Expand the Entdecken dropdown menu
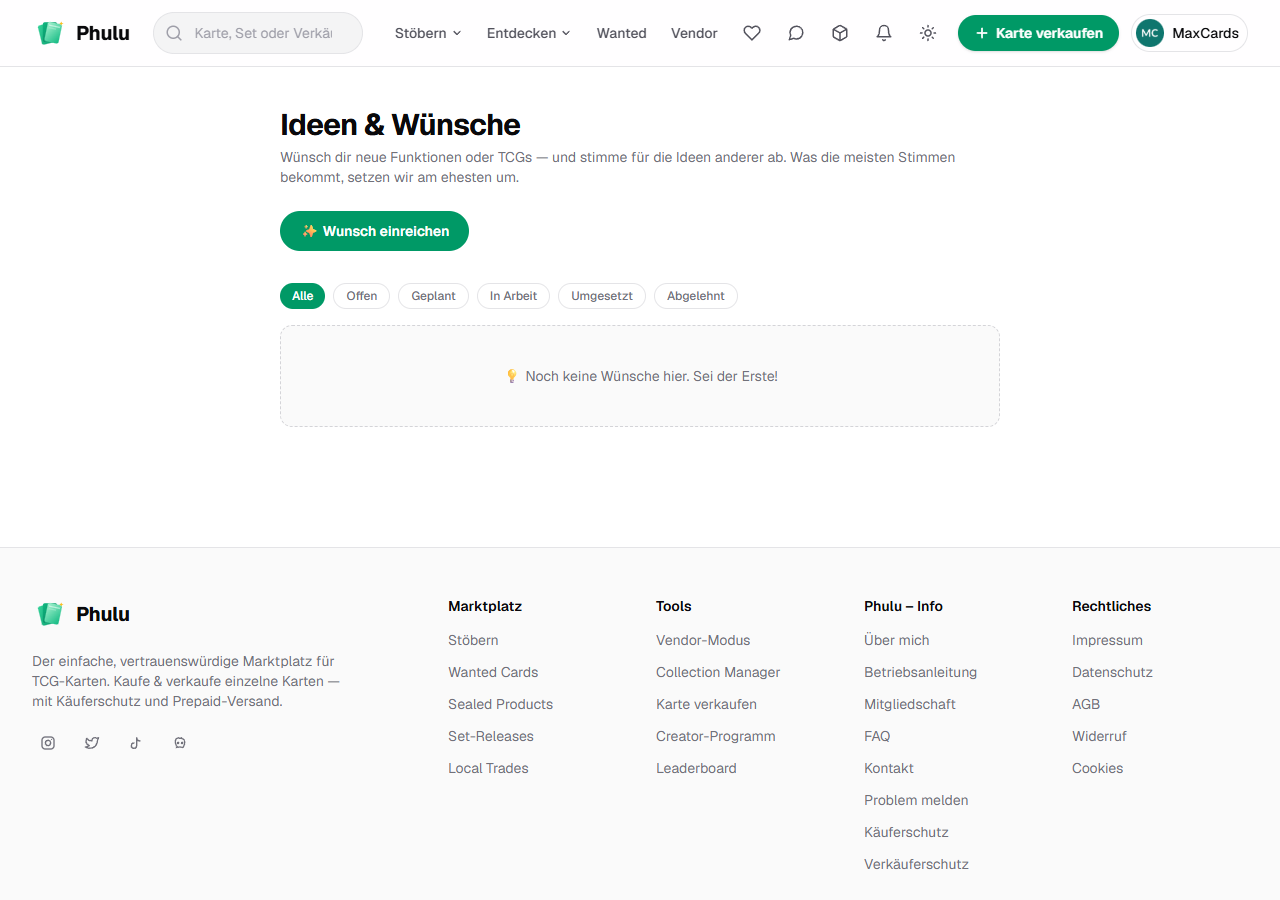1280x900 pixels. [x=528, y=33]
